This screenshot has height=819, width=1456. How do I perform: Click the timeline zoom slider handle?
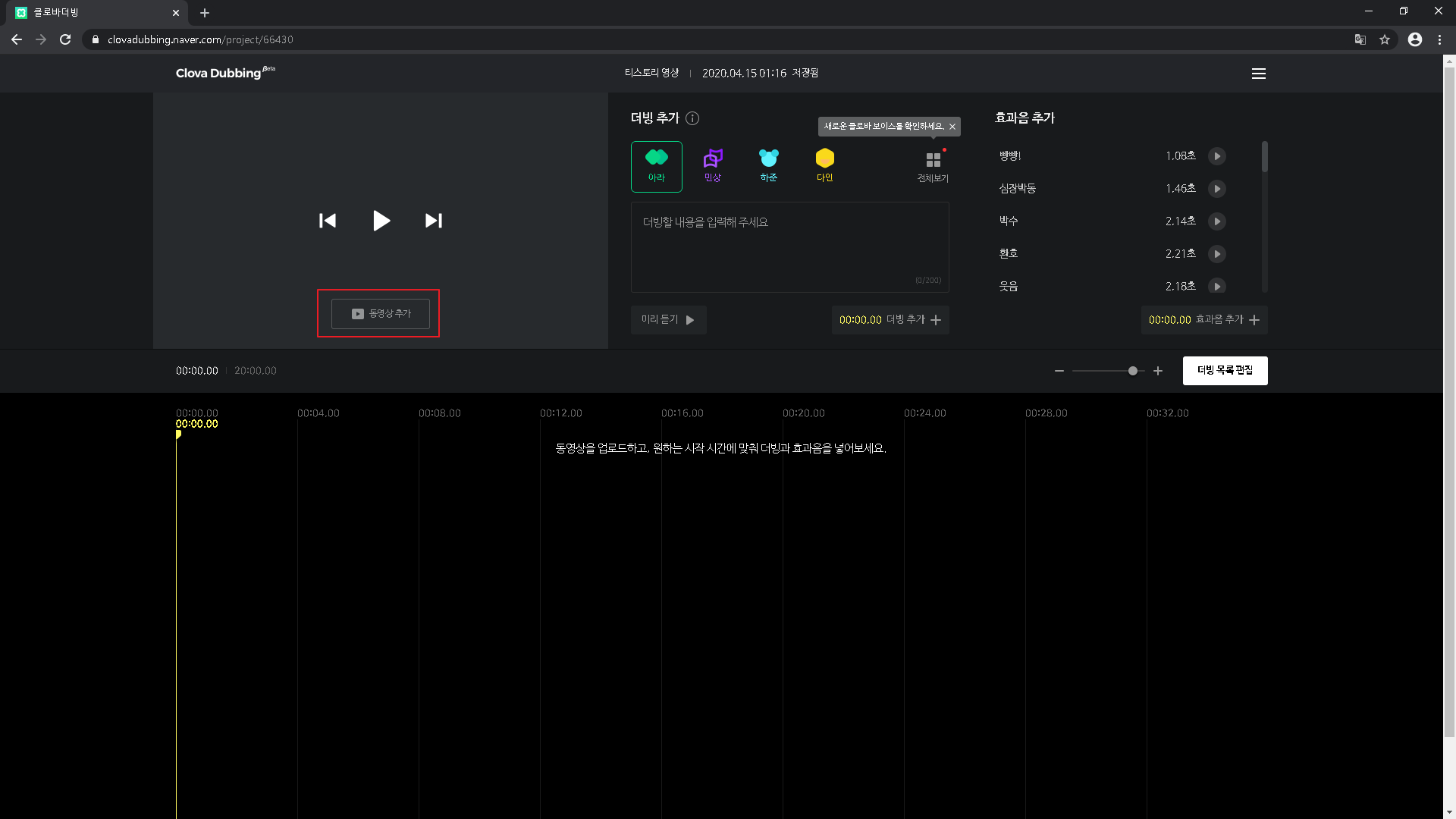(1133, 371)
